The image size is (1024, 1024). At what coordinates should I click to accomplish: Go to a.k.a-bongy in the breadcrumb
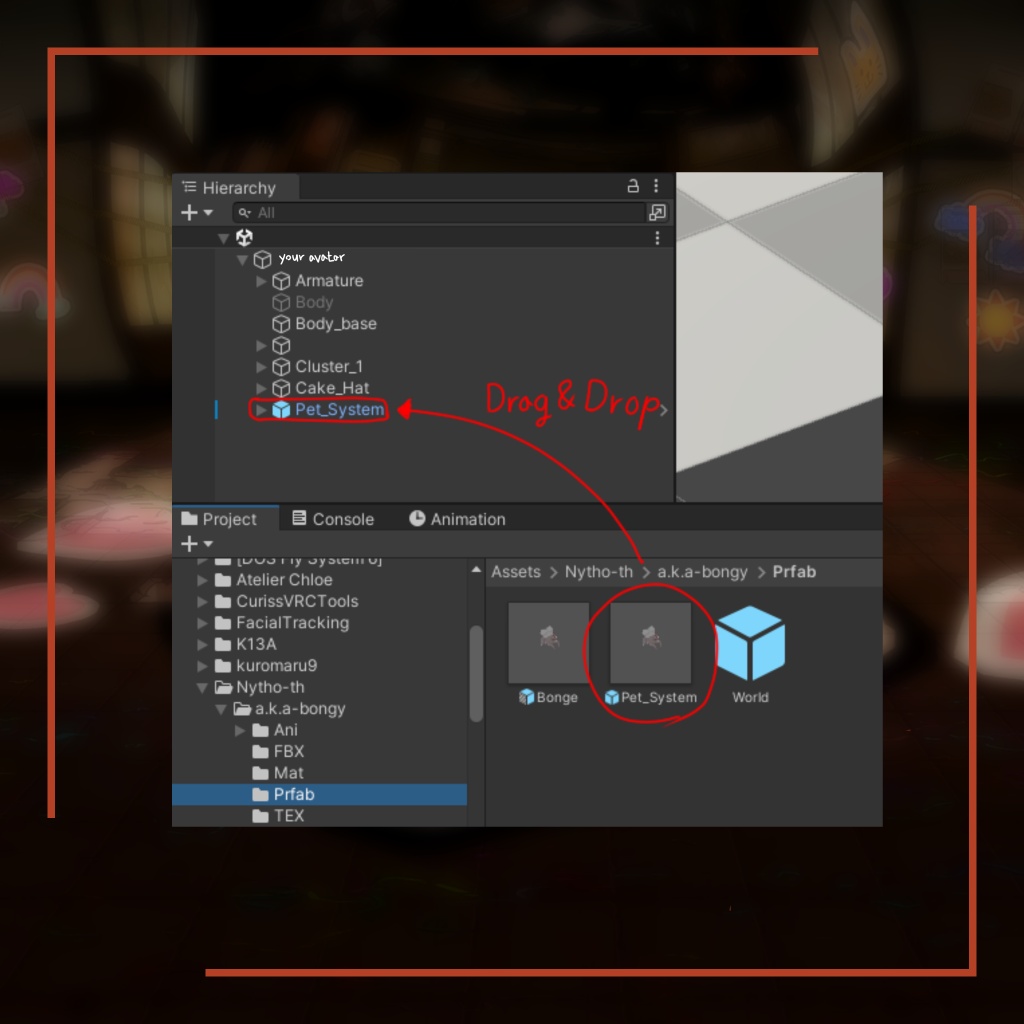702,572
